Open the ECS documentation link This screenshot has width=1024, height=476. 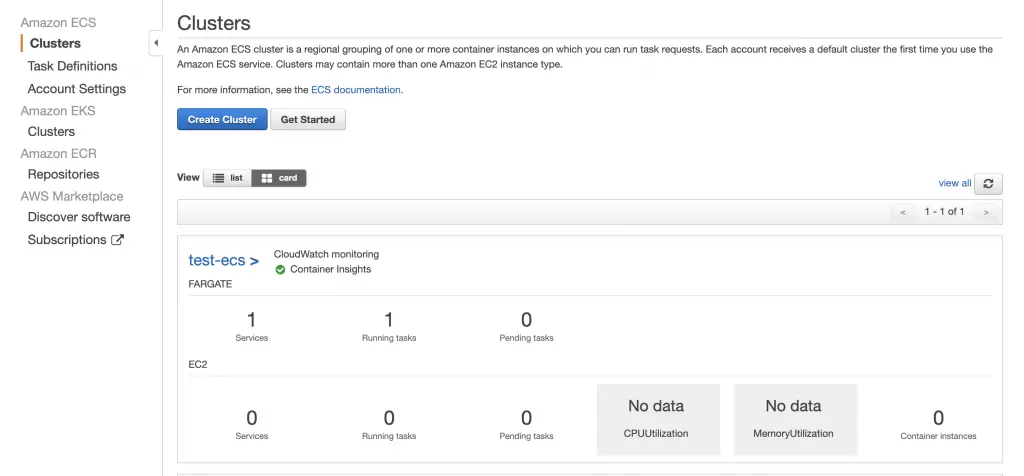(x=356, y=90)
